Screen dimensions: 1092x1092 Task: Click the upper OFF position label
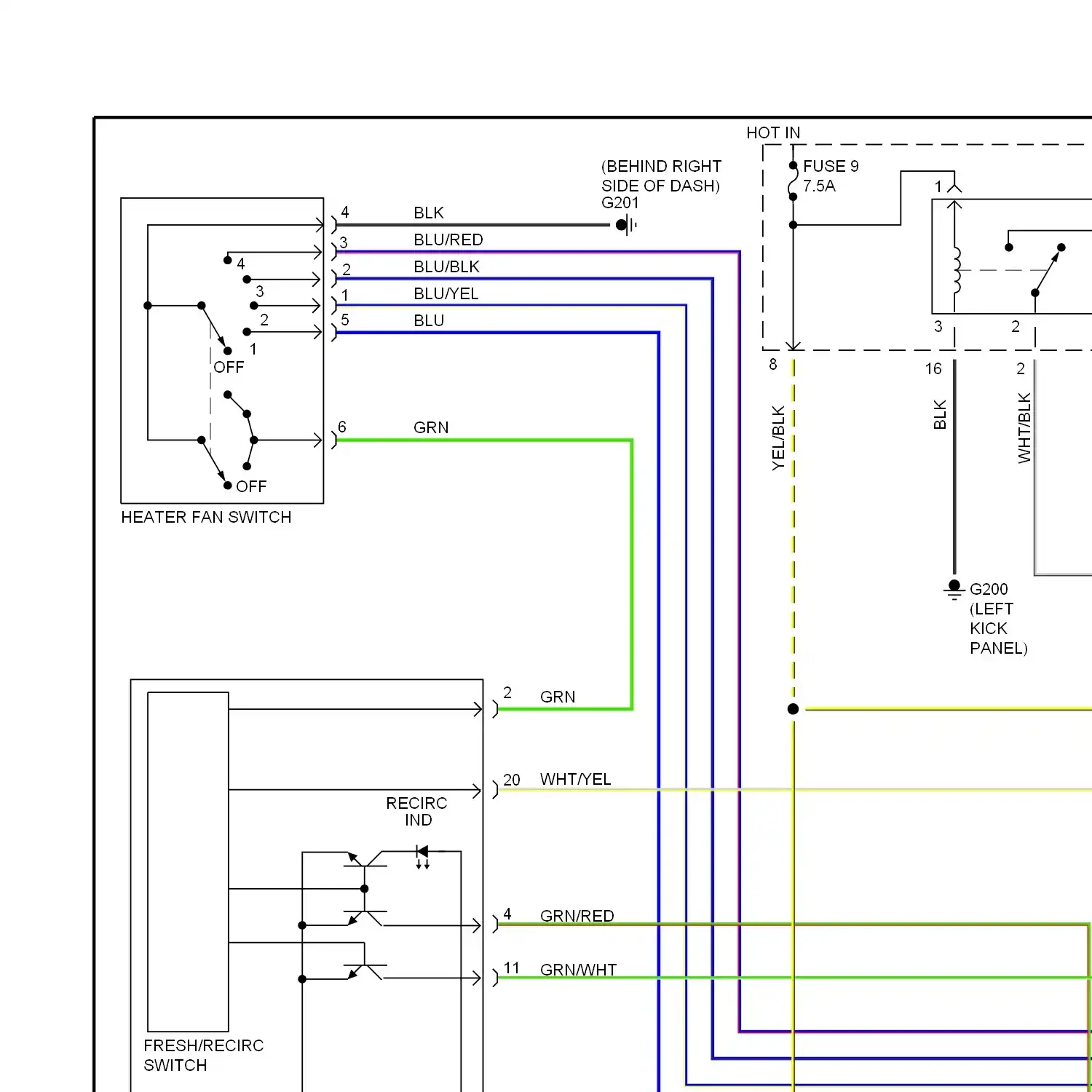point(229,367)
